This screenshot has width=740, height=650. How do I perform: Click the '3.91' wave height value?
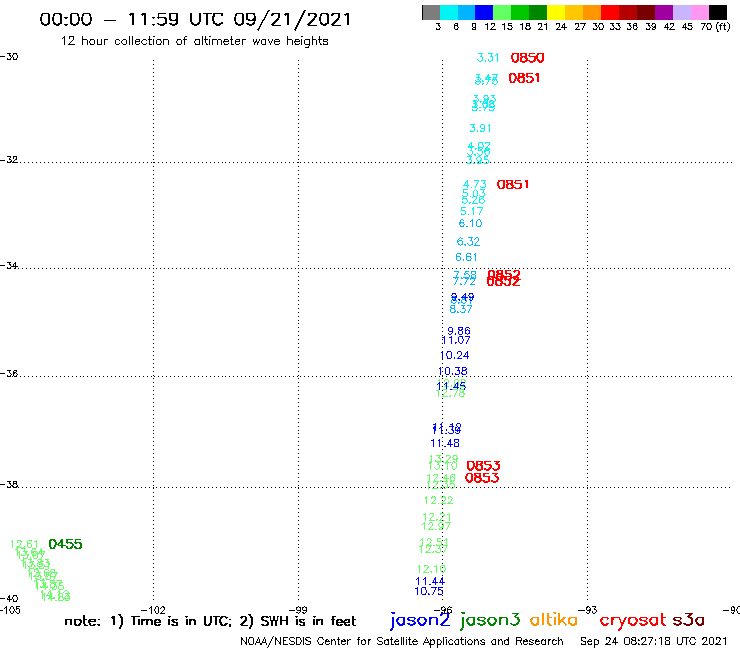point(480,128)
